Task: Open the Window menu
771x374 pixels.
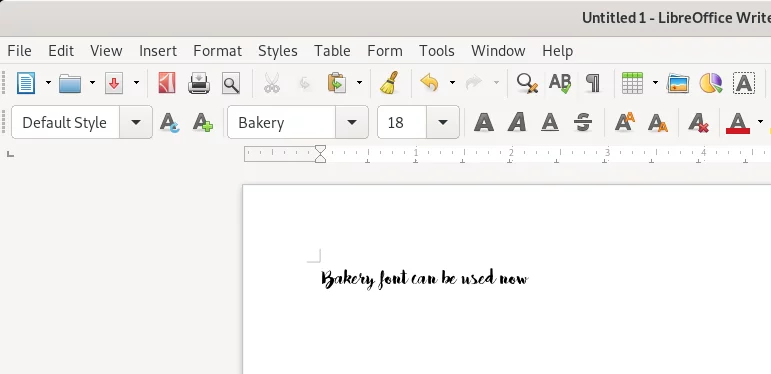Action: click(498, 51)
